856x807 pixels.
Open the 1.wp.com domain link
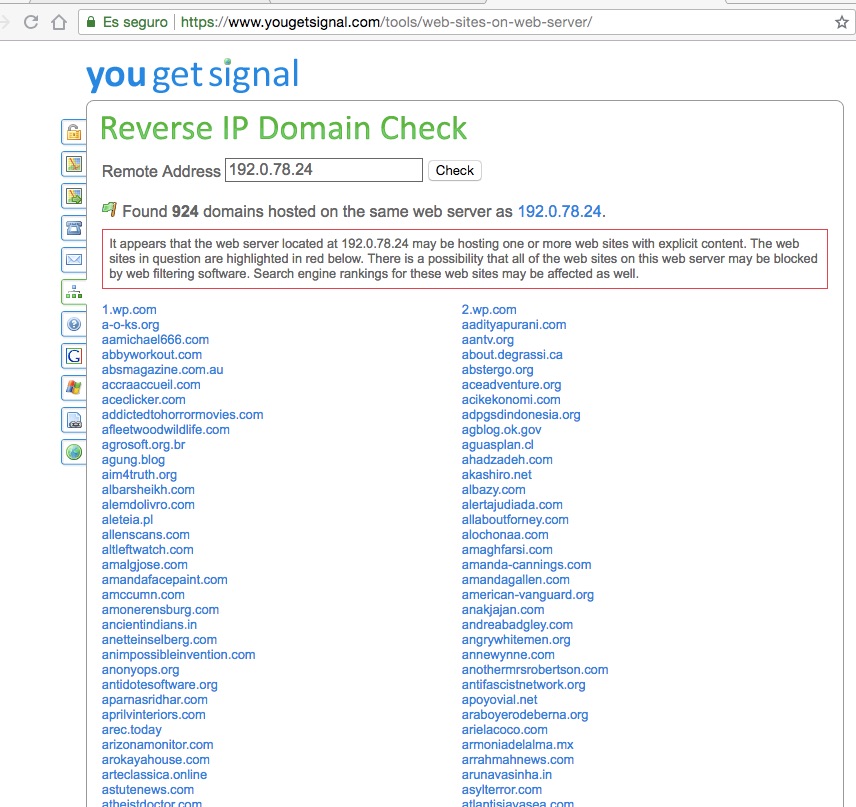point(129,310)
